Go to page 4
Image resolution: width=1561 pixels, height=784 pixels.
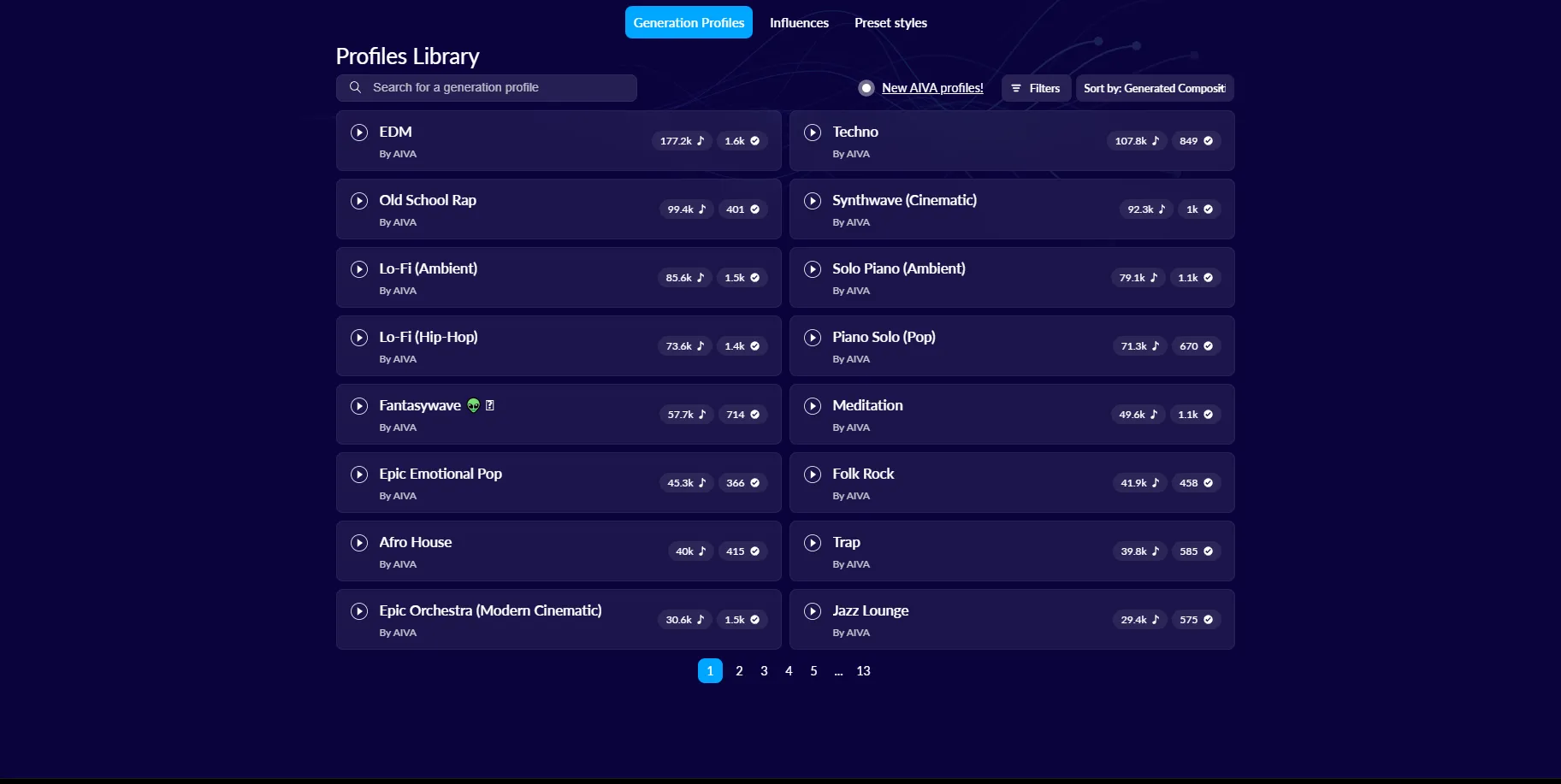(x=789, y=671)
